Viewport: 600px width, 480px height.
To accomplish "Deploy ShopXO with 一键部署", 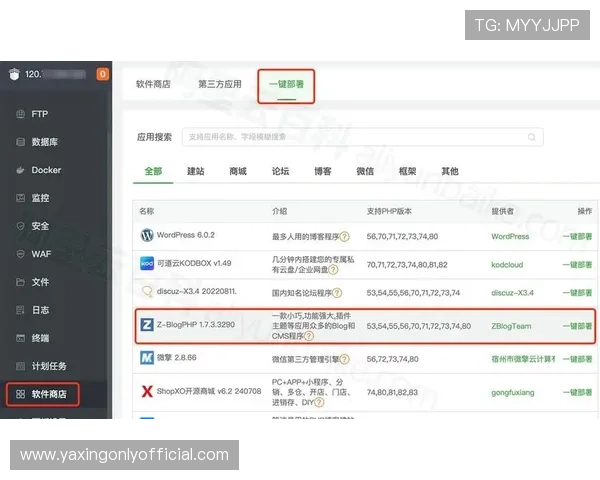I will point(577,392).
